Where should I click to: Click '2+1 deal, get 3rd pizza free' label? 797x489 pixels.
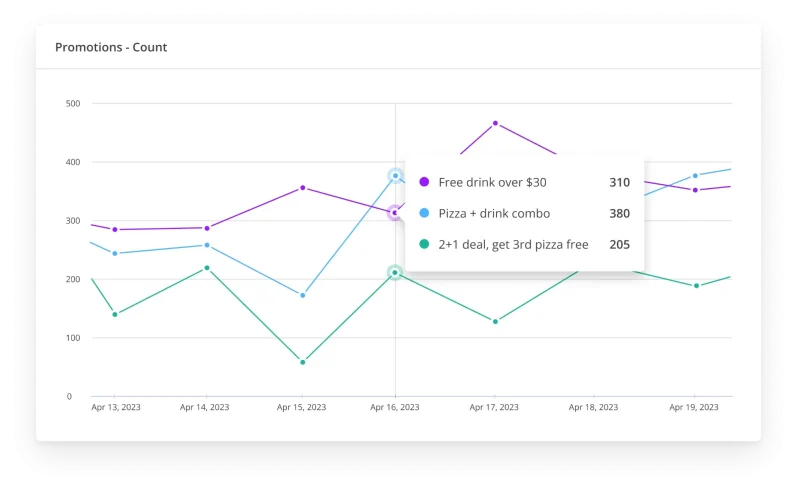click(x=513, y=244)
